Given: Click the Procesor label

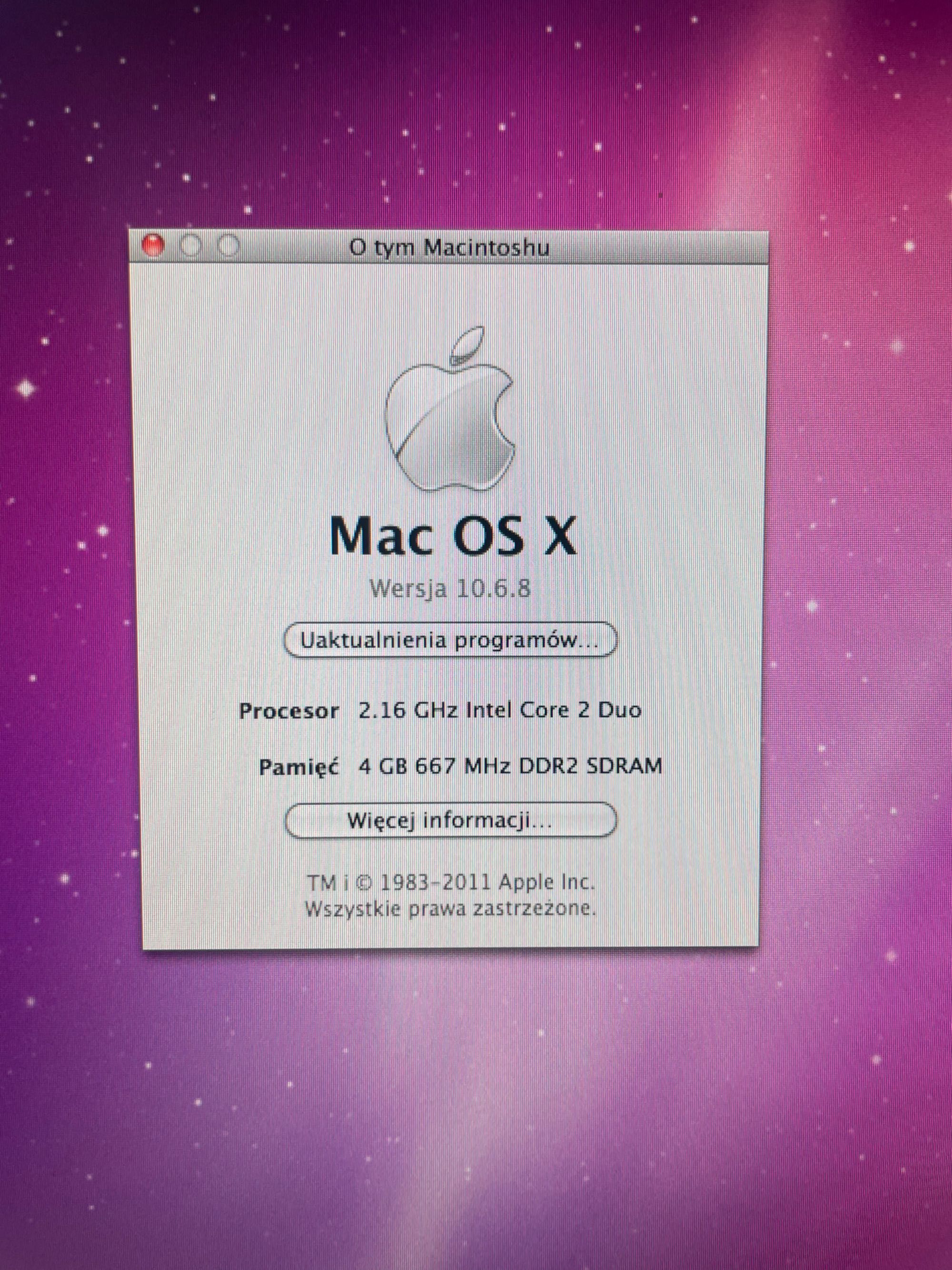Looking at the screenshot, I should click(x=289, y=711).
